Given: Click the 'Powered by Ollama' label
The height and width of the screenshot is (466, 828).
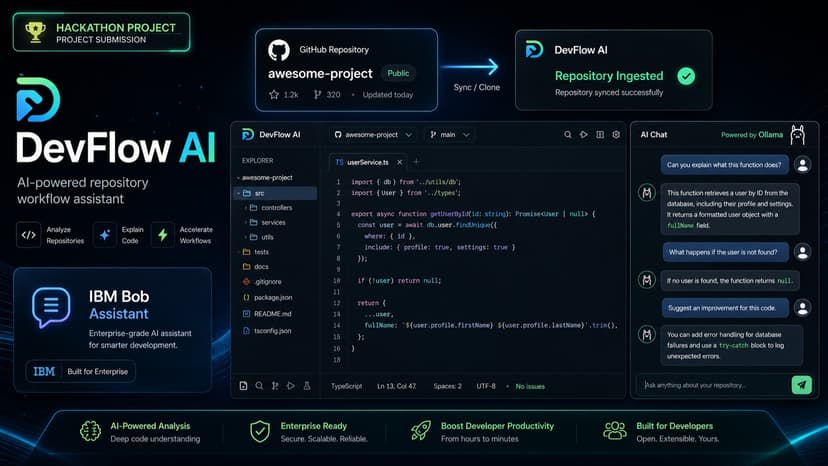Looking at the screenshot, I should pos(752,135).
